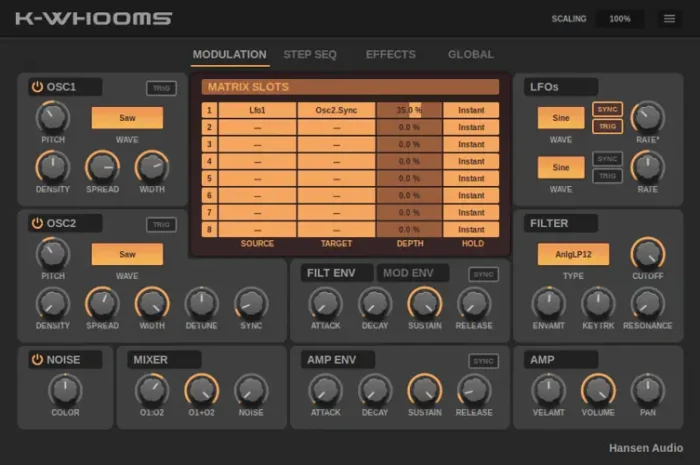Enable SYNC on the second LFO
Viewport: 700px width, 465px height.
click(608, 159)
